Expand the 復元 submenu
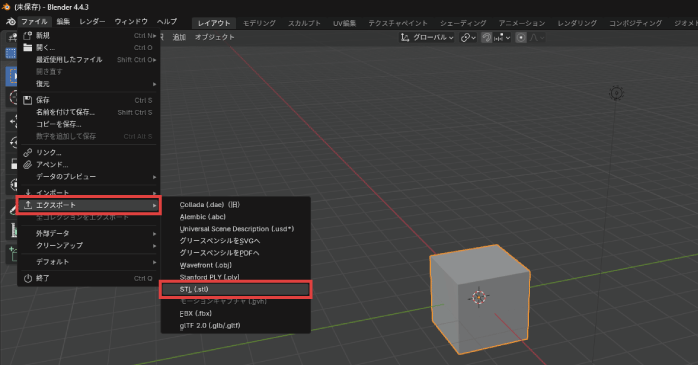This screenshot has width=698, height=365. point(89,84)
